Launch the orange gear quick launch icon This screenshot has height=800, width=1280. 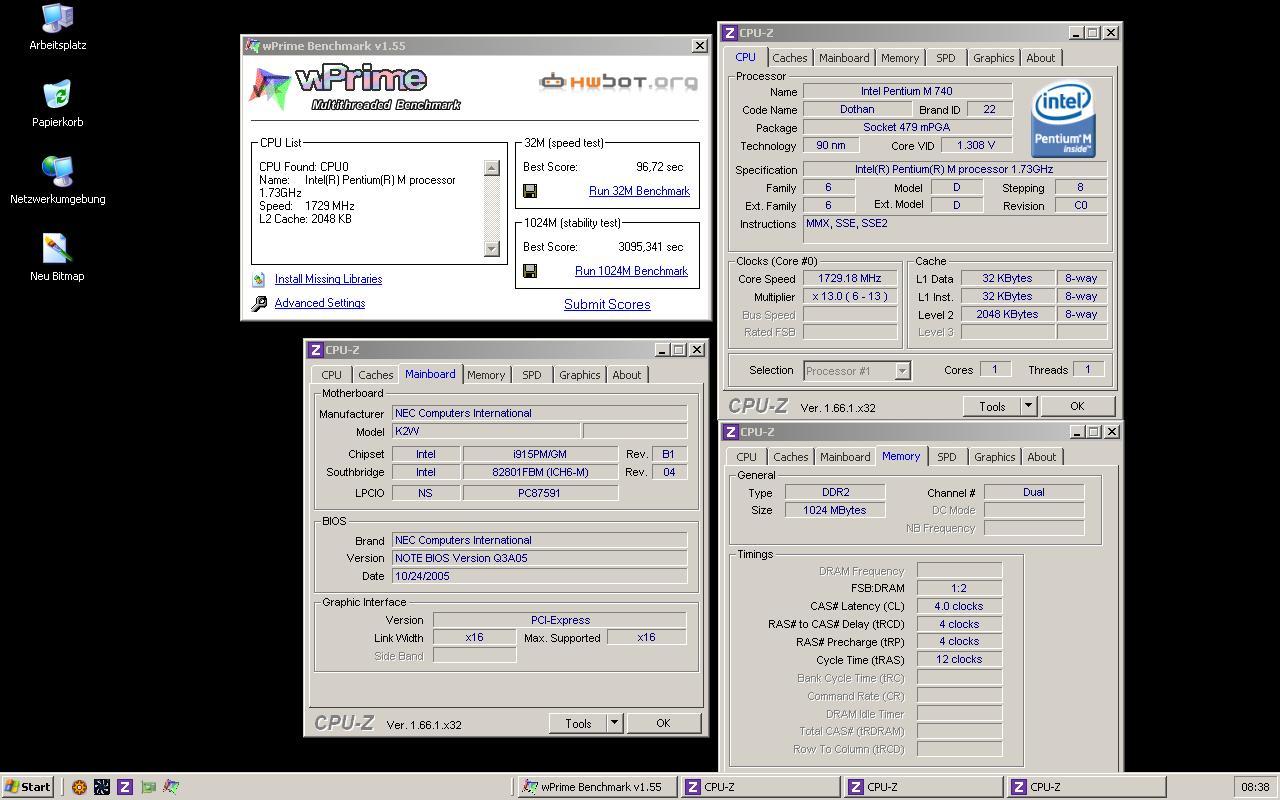tap(79, 787)
